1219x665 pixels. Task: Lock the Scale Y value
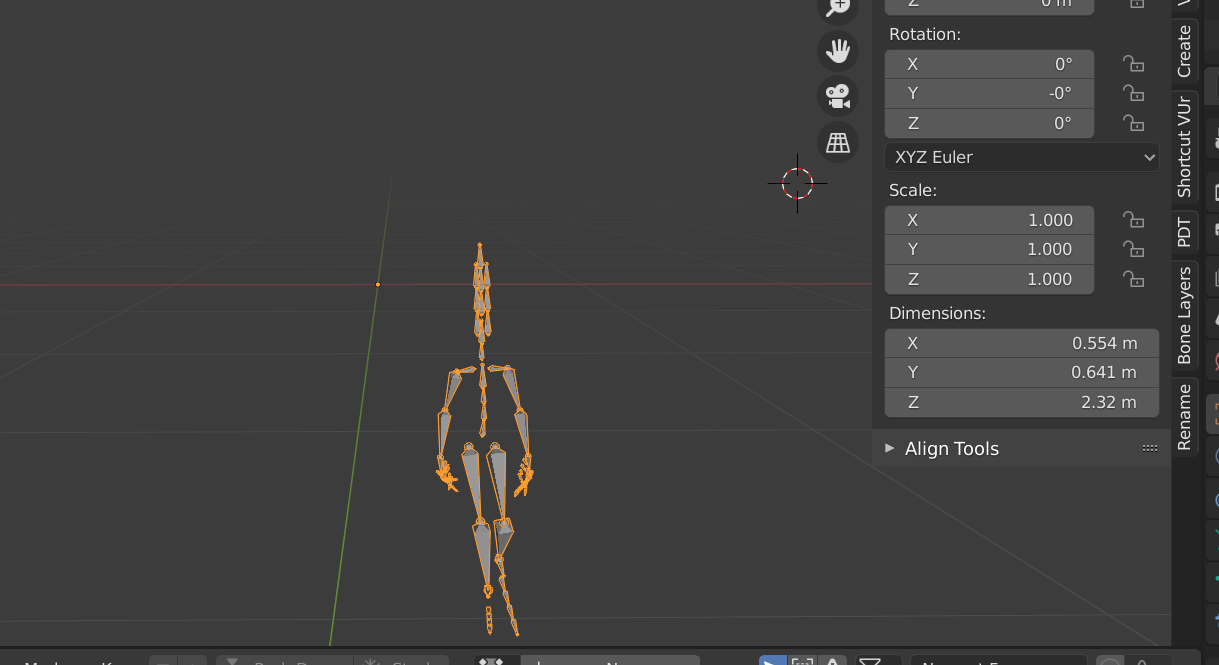[1133, 249]
